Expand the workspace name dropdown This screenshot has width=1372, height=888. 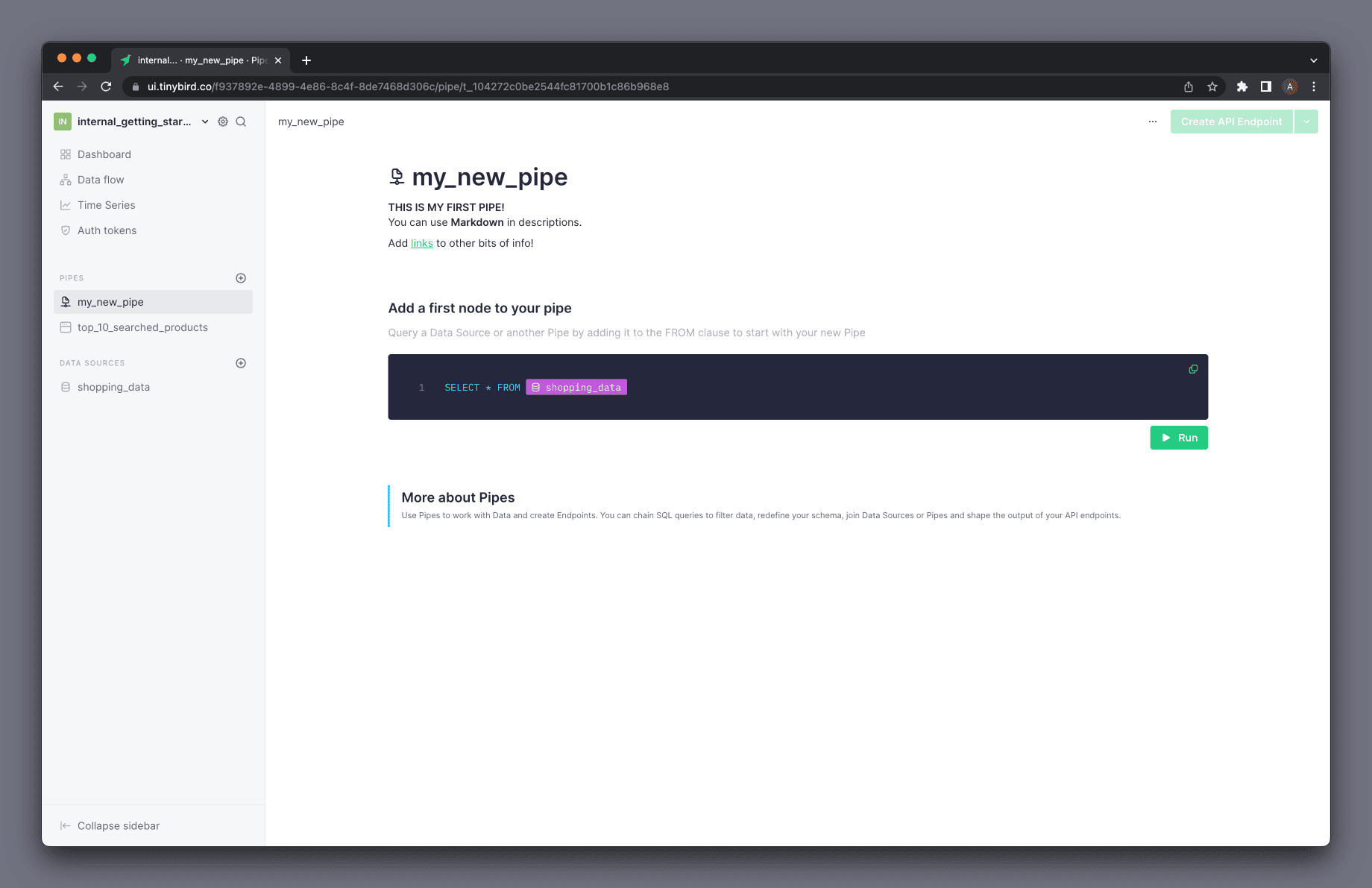click(205, 122)
